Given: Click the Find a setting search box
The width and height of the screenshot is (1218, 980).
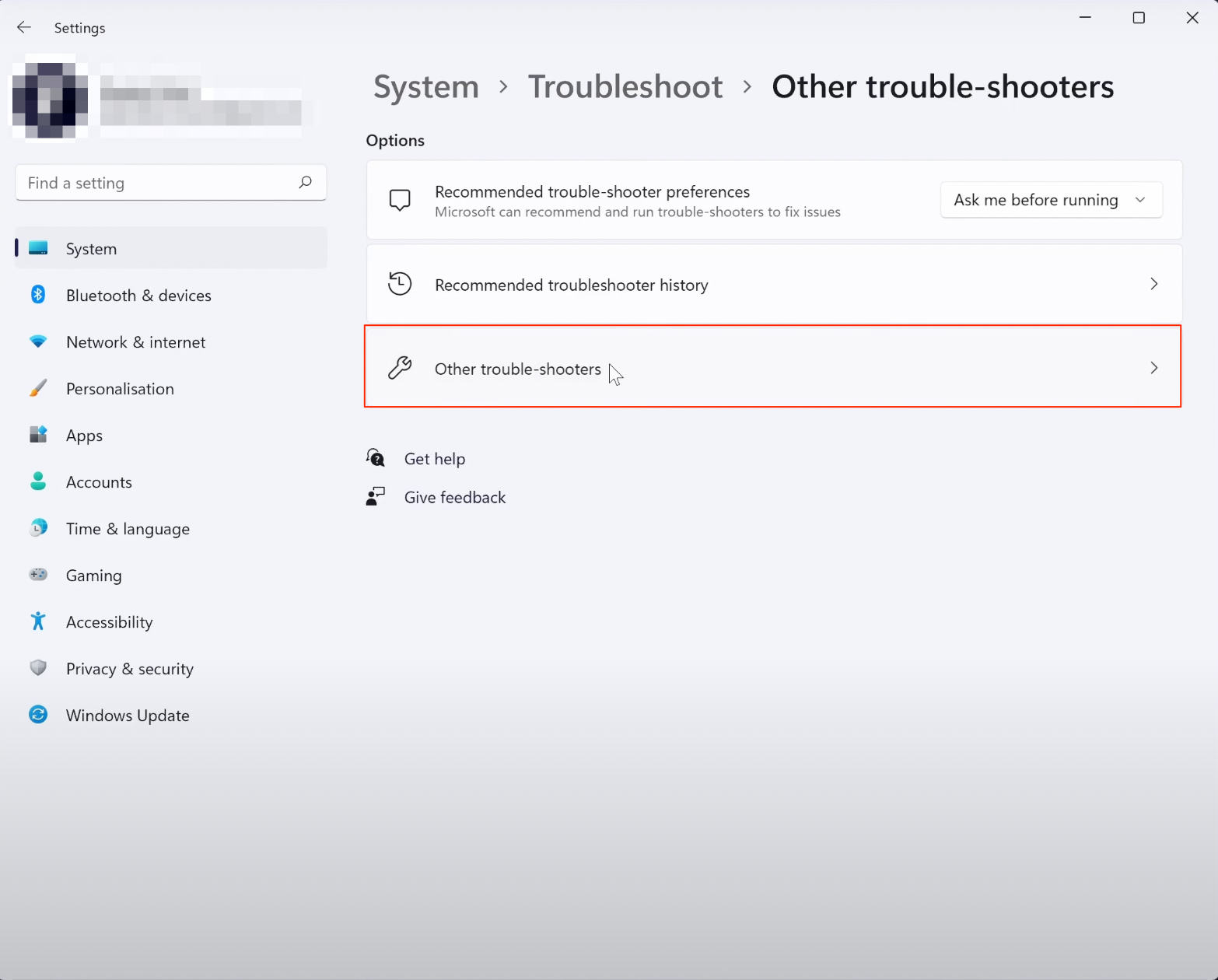Looking at the screenshot, I should pos(156,183).
